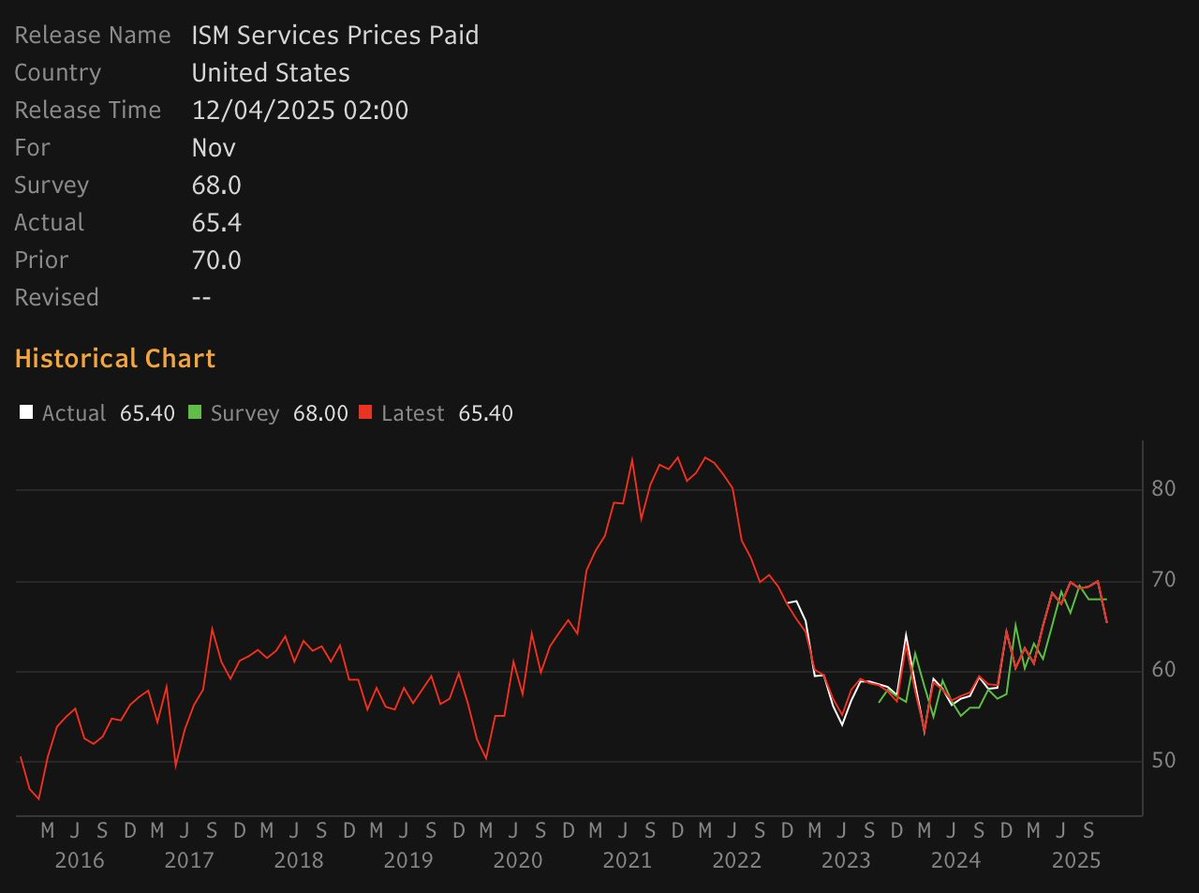Screen dimensions: 1199x893
Task: Click the red line peak in 2021
Action: pyautogui.click(x=633, y=456)
